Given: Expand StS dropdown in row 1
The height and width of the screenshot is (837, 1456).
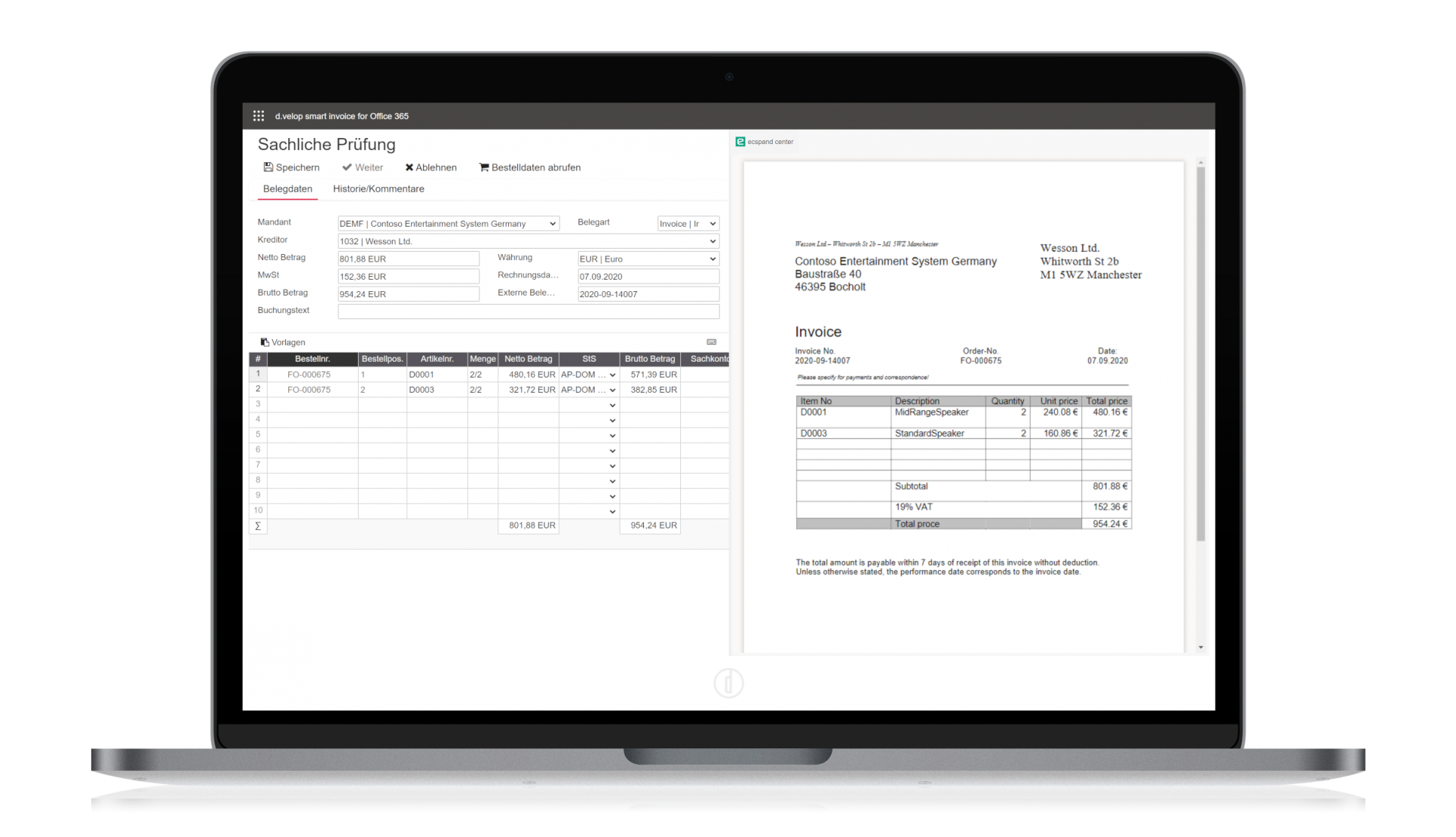Looking at the screenshot, I should click(613, 375).
